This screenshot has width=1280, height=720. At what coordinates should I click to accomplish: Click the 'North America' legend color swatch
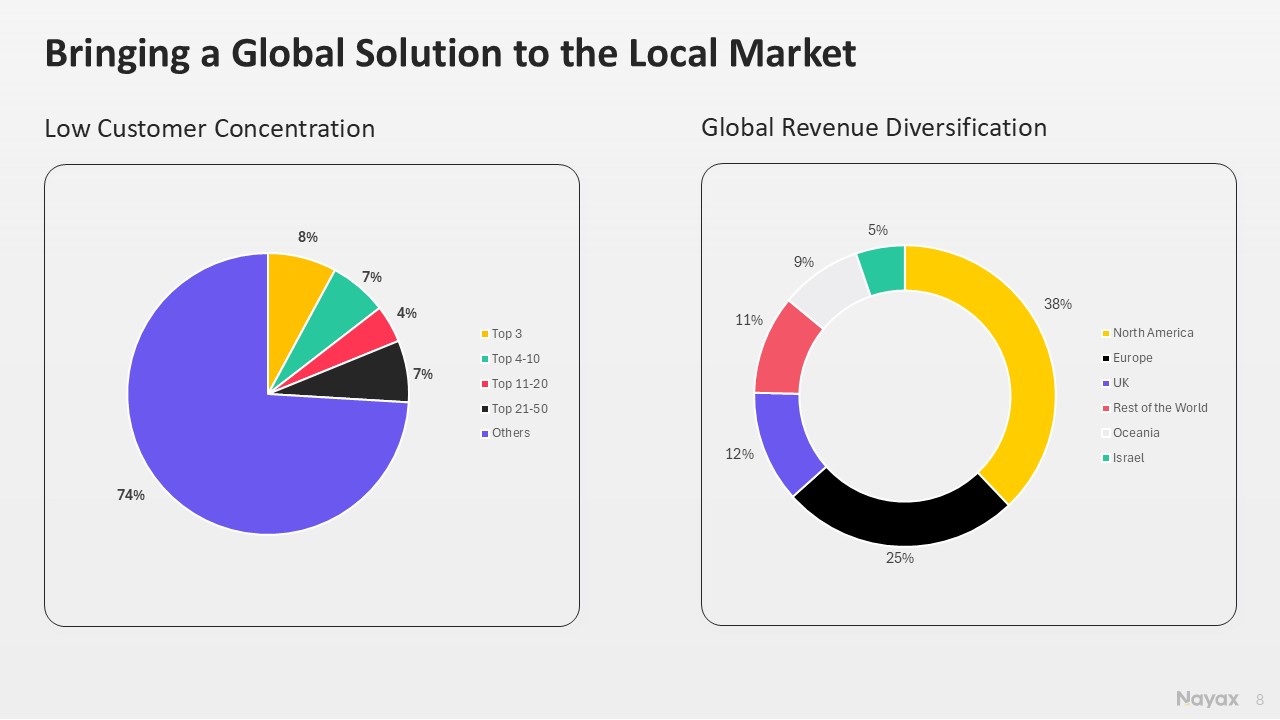click(1106, 333)
